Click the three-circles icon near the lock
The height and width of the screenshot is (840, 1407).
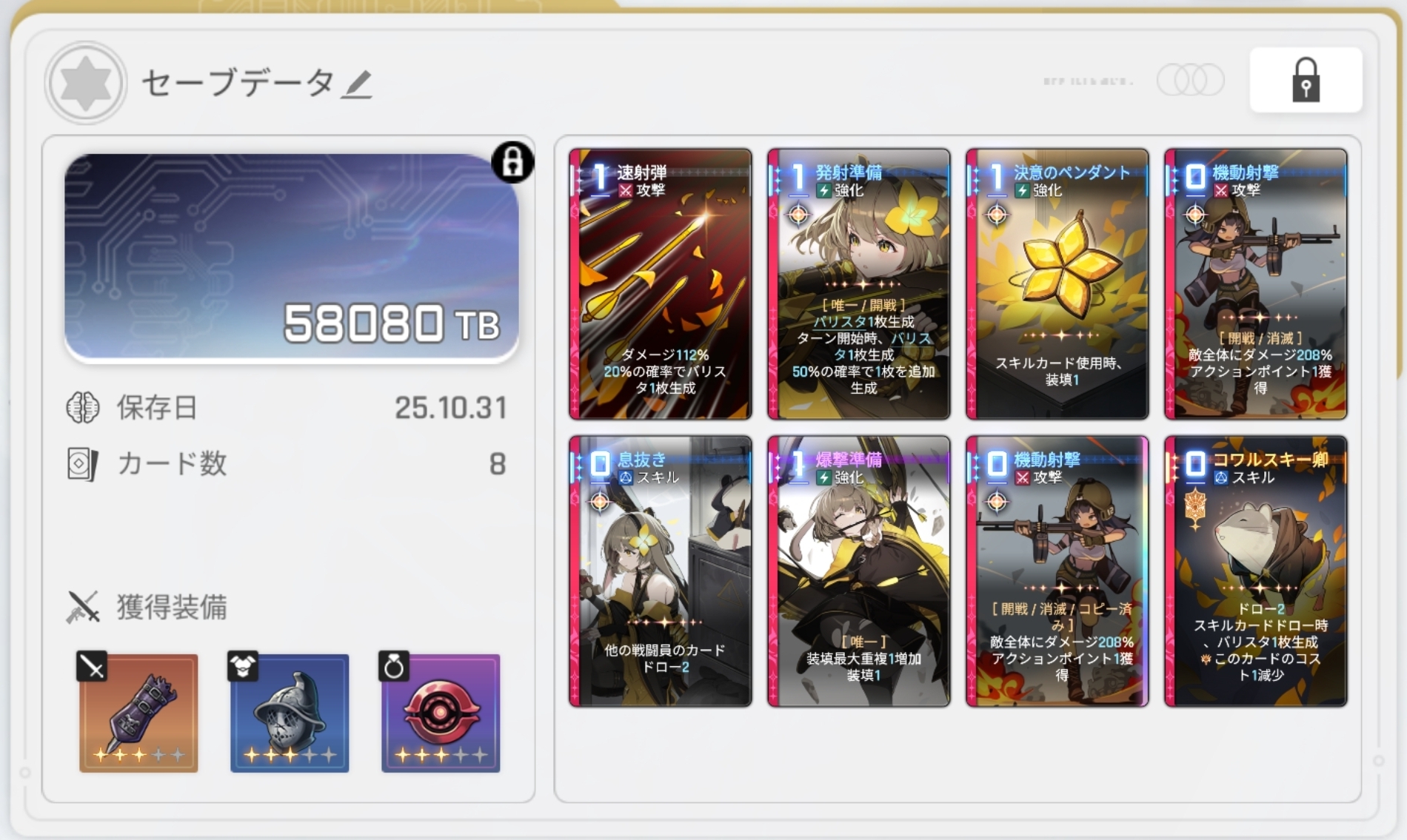coord(1191,80)
